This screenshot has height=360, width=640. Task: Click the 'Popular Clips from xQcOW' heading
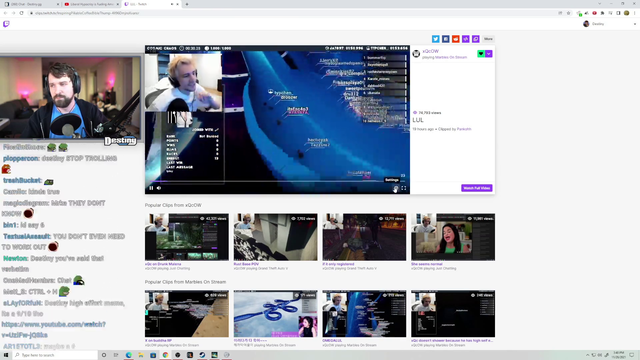(173, 205)
